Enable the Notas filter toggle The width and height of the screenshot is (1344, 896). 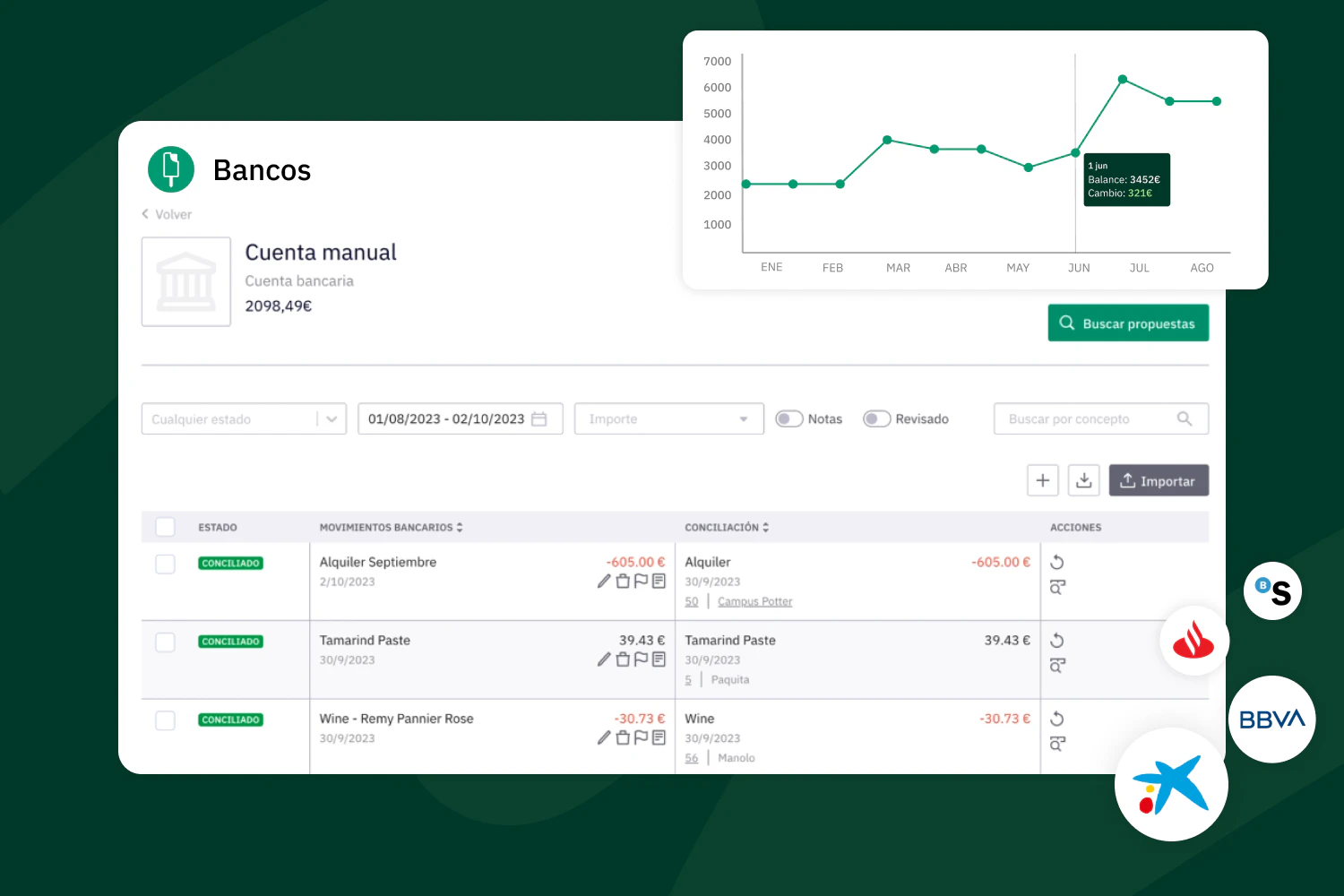click(788, 418)
